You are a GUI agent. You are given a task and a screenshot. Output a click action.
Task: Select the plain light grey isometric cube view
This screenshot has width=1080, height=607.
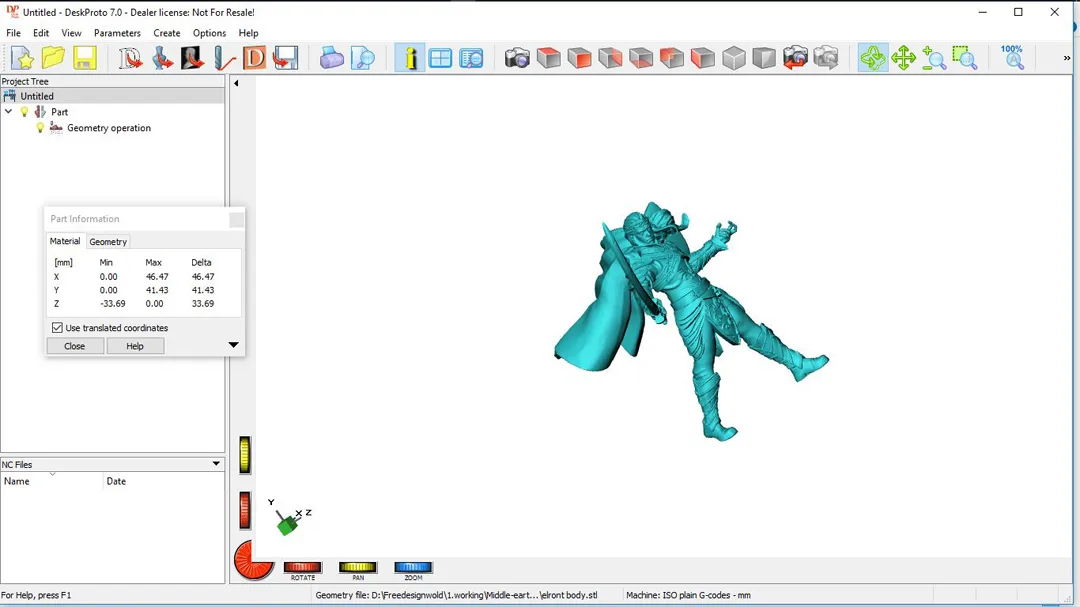734,58
